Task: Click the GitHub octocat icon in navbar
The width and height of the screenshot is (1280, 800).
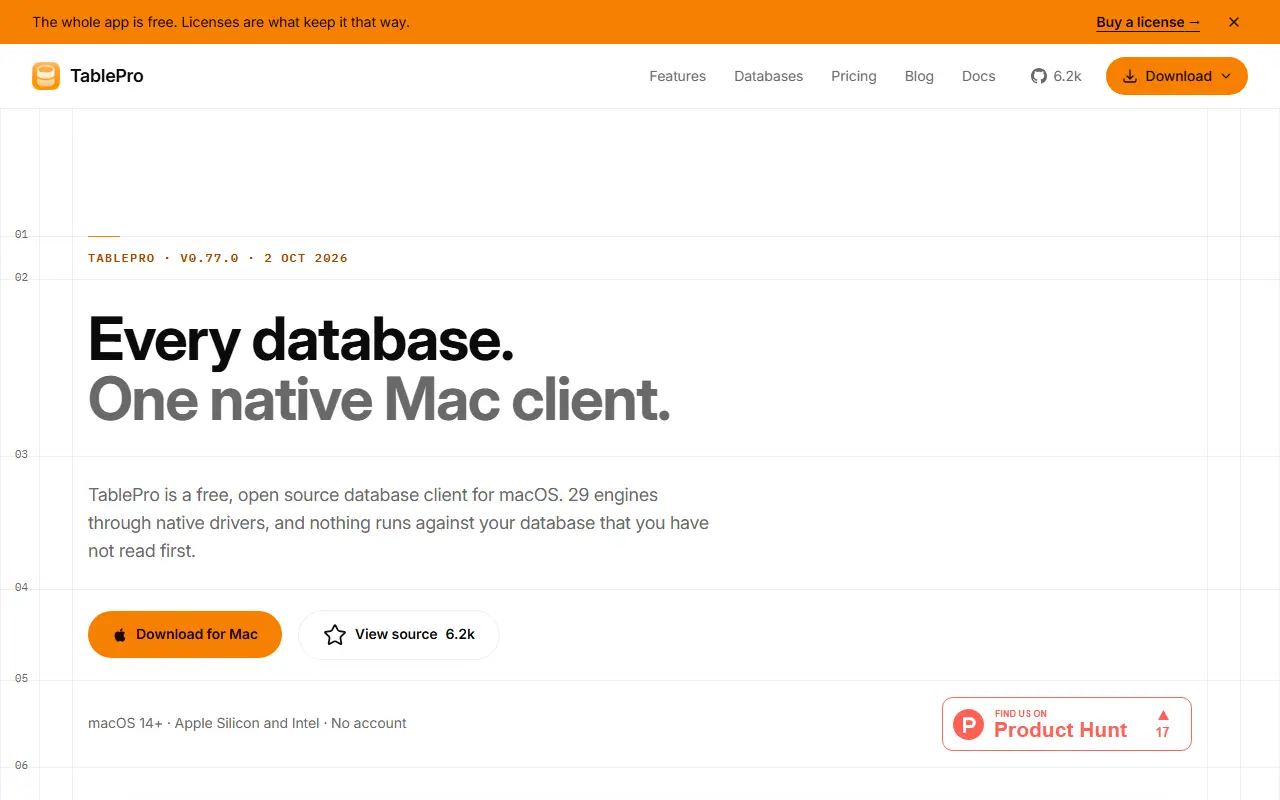Action: 1039,76
